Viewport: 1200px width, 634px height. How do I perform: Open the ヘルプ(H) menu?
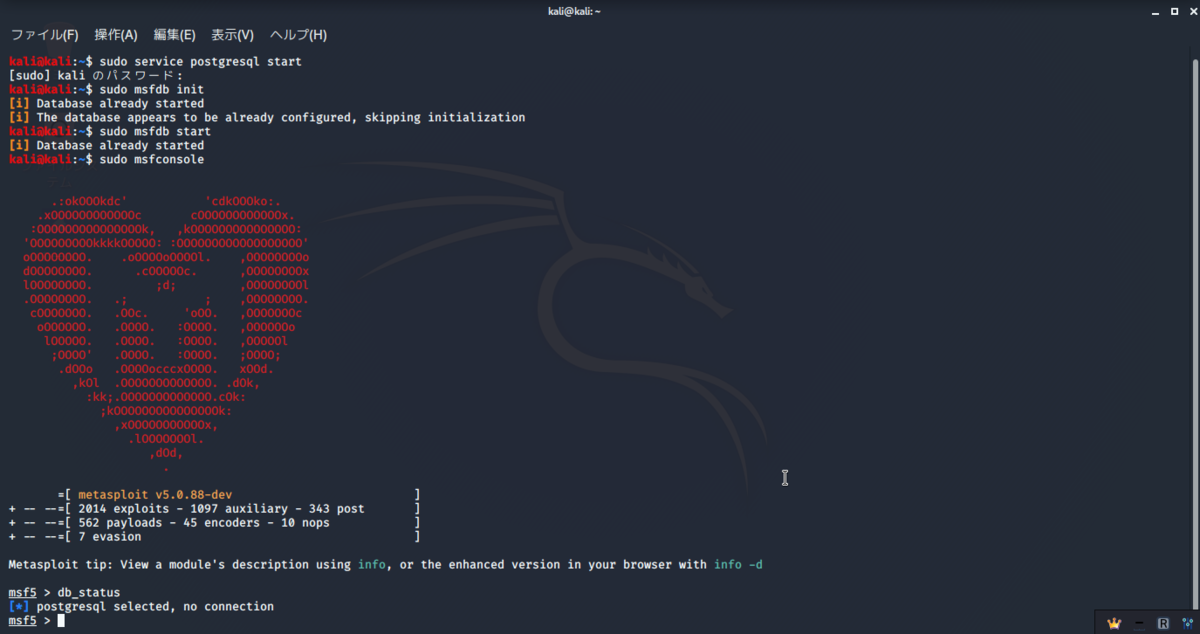298,35
